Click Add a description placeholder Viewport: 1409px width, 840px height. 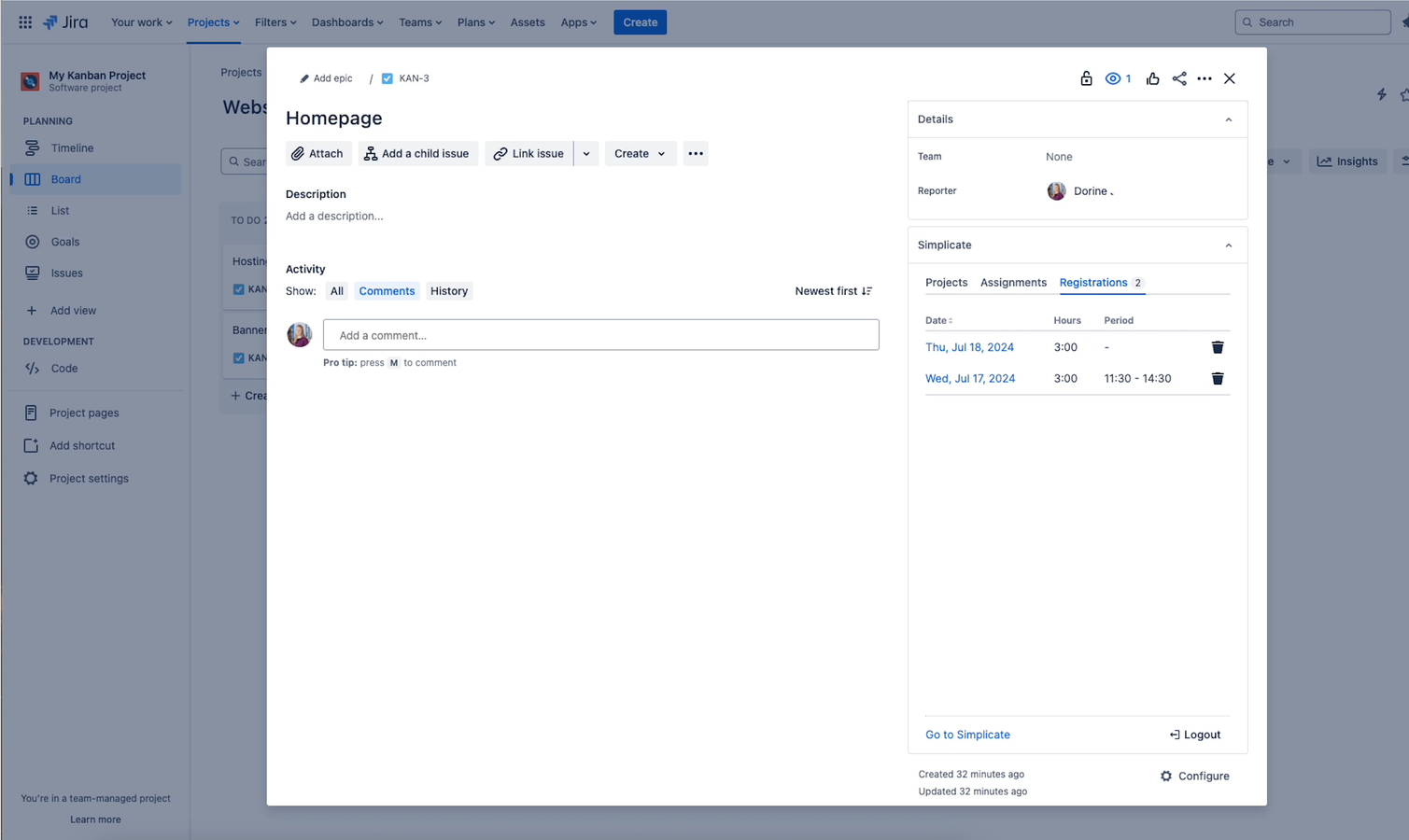tap(334, 216)
